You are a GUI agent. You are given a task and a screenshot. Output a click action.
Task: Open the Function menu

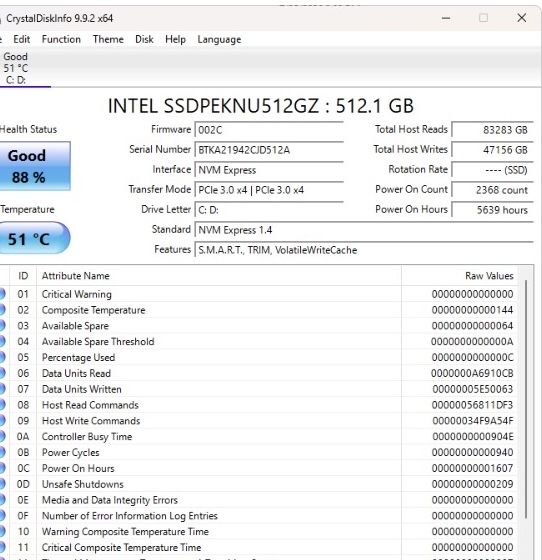(61, 39)
